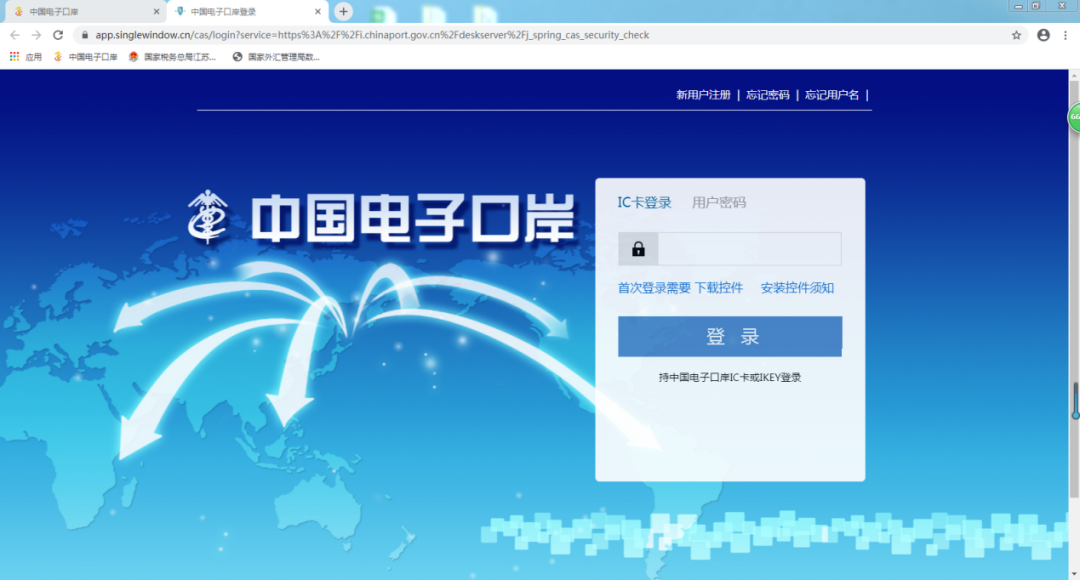
Task: Click the lock icon beside password field
Action: (x=638, y=249)
